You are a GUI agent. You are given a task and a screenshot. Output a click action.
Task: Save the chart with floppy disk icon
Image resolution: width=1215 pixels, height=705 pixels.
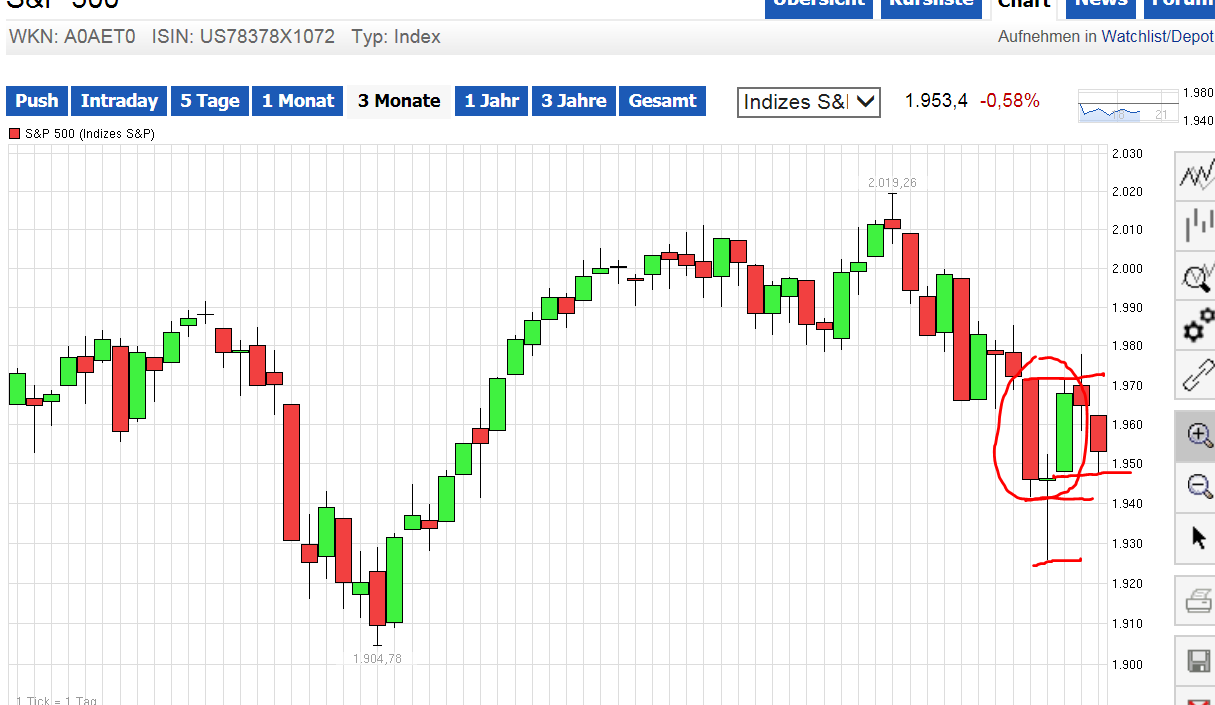click(x=1196, y=661)
